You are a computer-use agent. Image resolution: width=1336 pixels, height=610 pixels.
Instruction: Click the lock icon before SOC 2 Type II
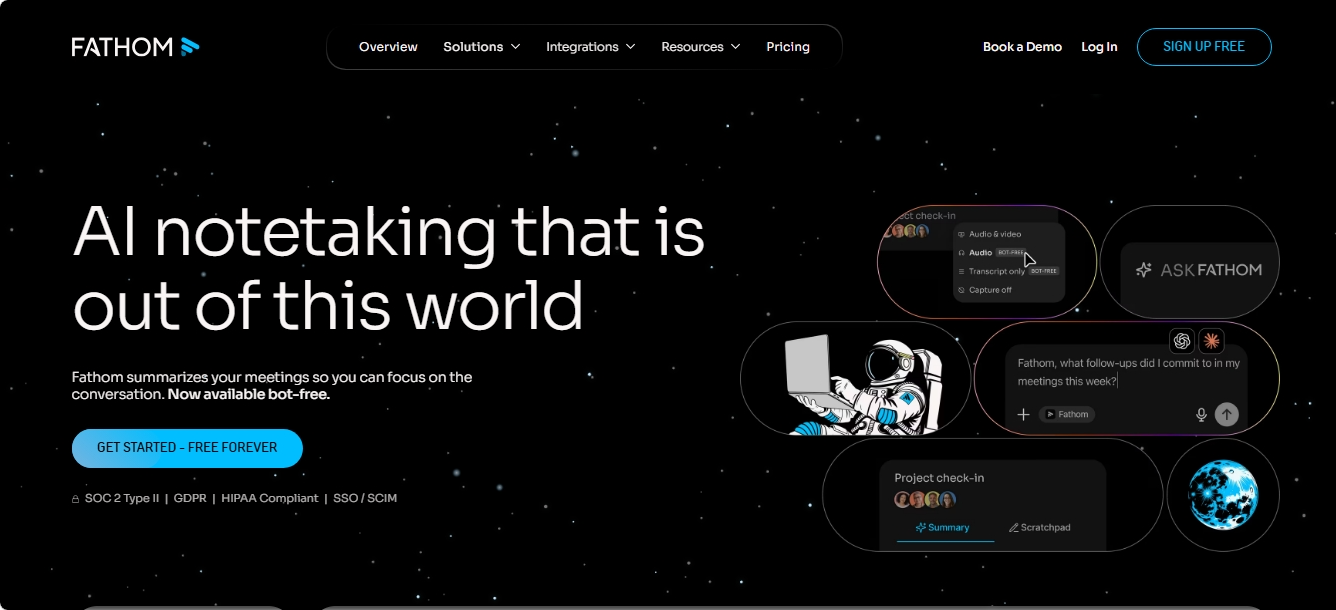coord(75,498)
